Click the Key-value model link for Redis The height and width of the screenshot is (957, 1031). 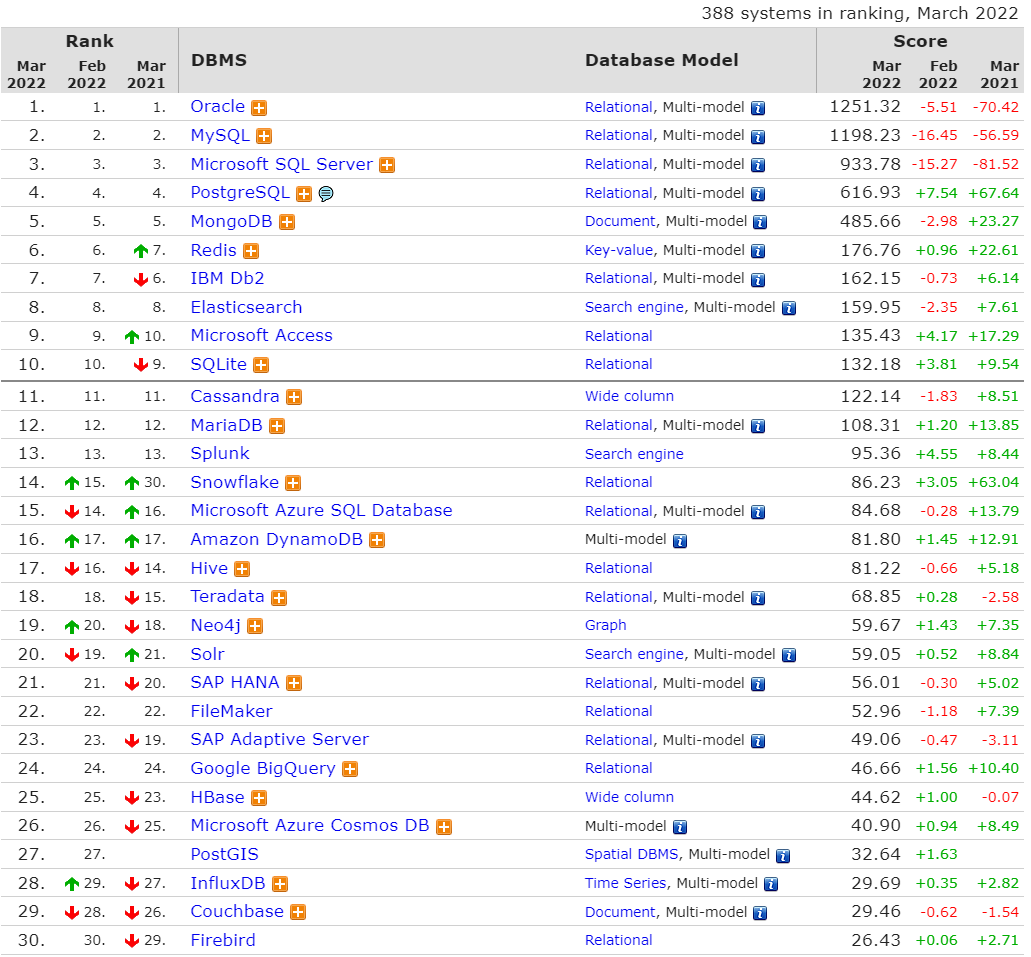(619, 251)
